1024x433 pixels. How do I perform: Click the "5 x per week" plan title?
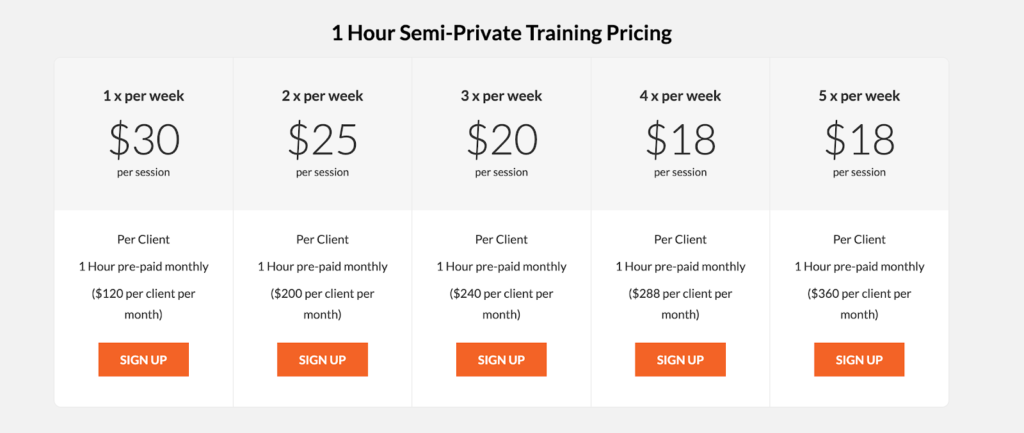click(859, 96)
